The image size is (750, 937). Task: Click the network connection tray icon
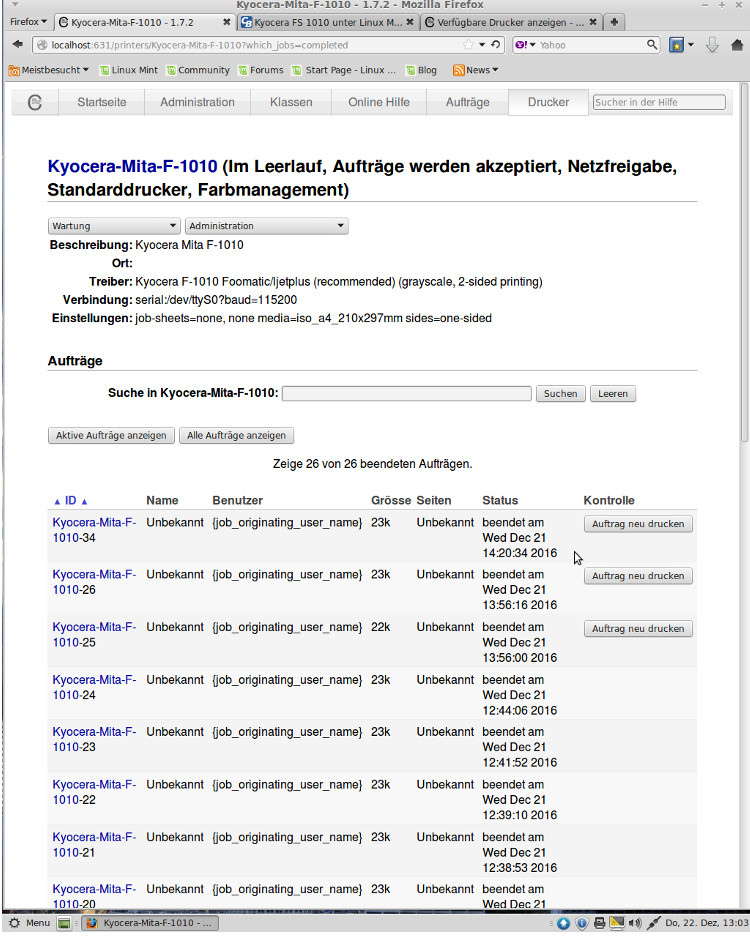(654, 923)
